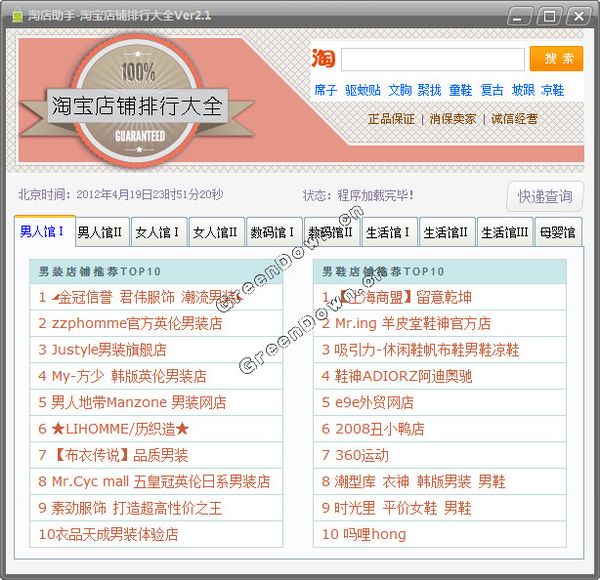This screenshot has width=600, height=580.
Task: Switch to the 男人馆II tab
Action: 103,232
